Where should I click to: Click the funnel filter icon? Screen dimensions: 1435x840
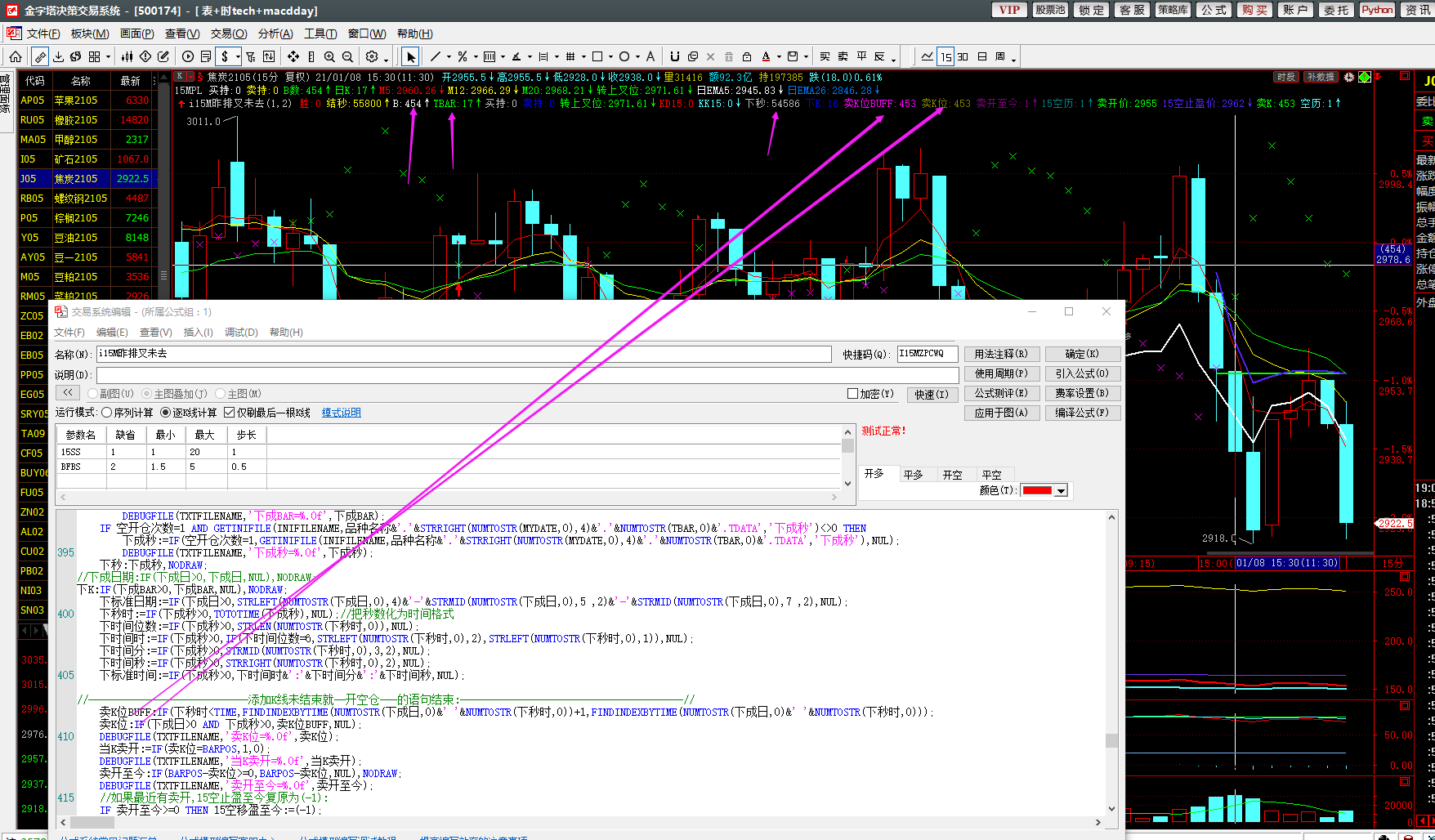point(251,56)
